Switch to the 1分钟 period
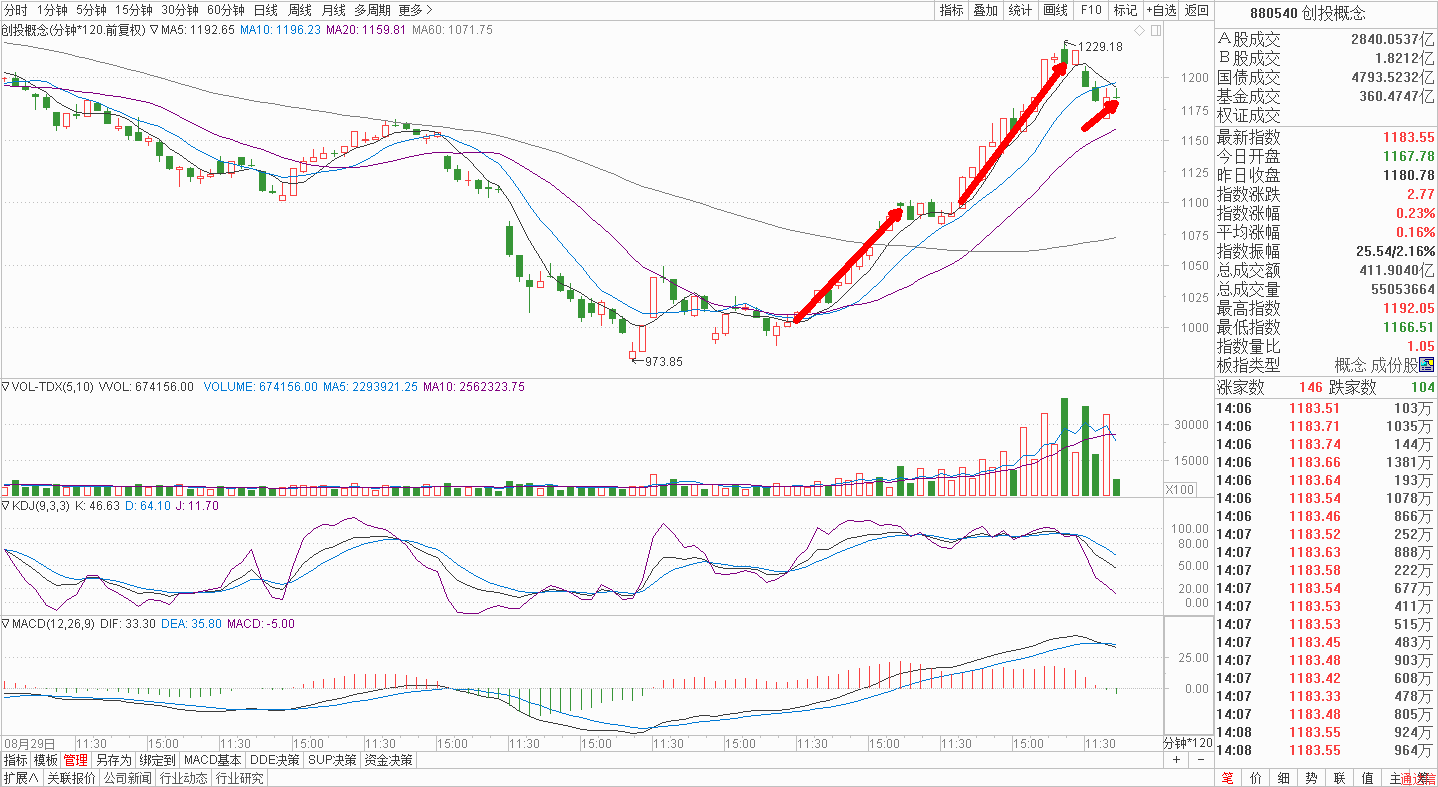The width and height of the screenshot is (1438, 787). click(52, 10)
